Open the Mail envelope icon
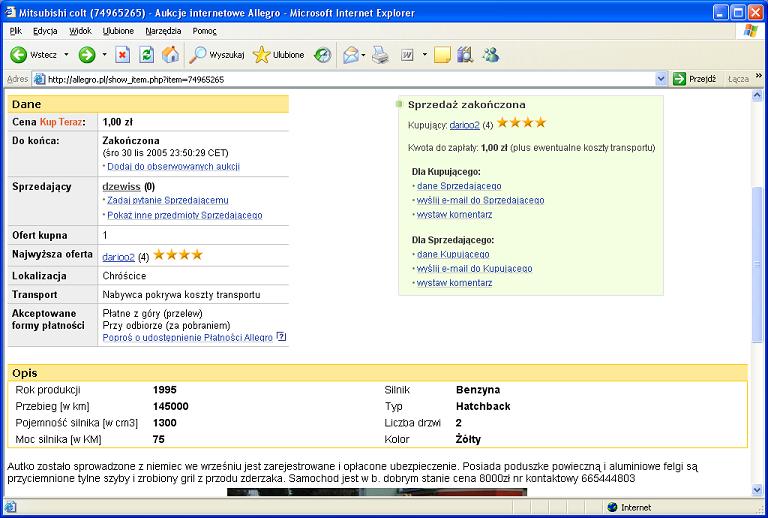Image resolution: width=768 pixels, height=518 pixels. [x=351, y=55]
